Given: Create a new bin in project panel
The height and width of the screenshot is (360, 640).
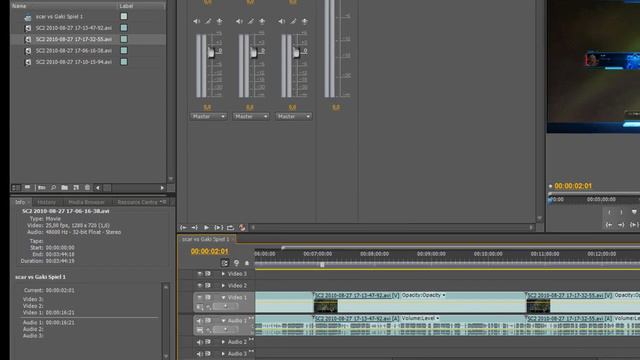Looking at the screenshot, I should 64,188.
